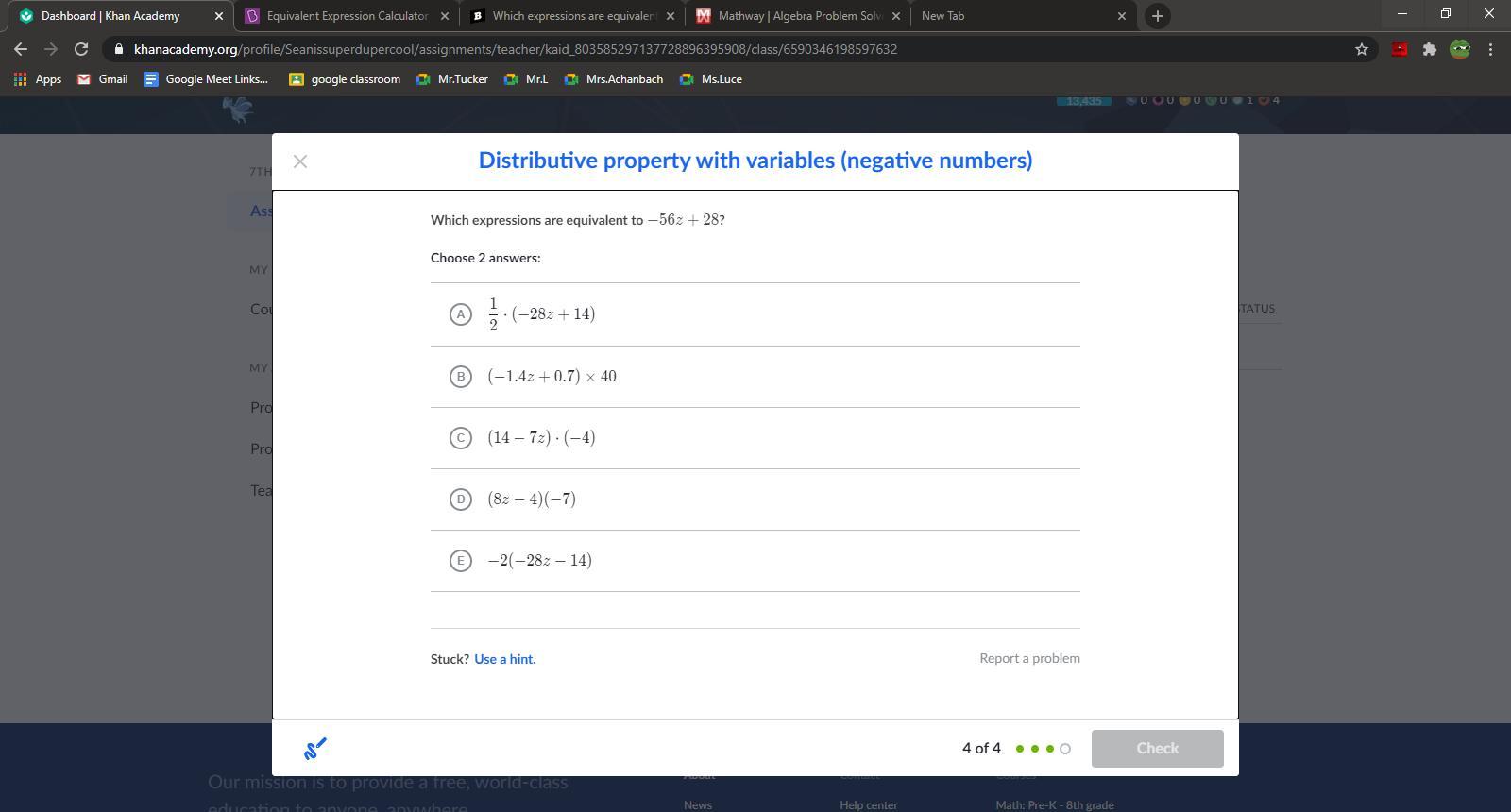Open the Ms.Luce bookmark

(x=711, y=79)
